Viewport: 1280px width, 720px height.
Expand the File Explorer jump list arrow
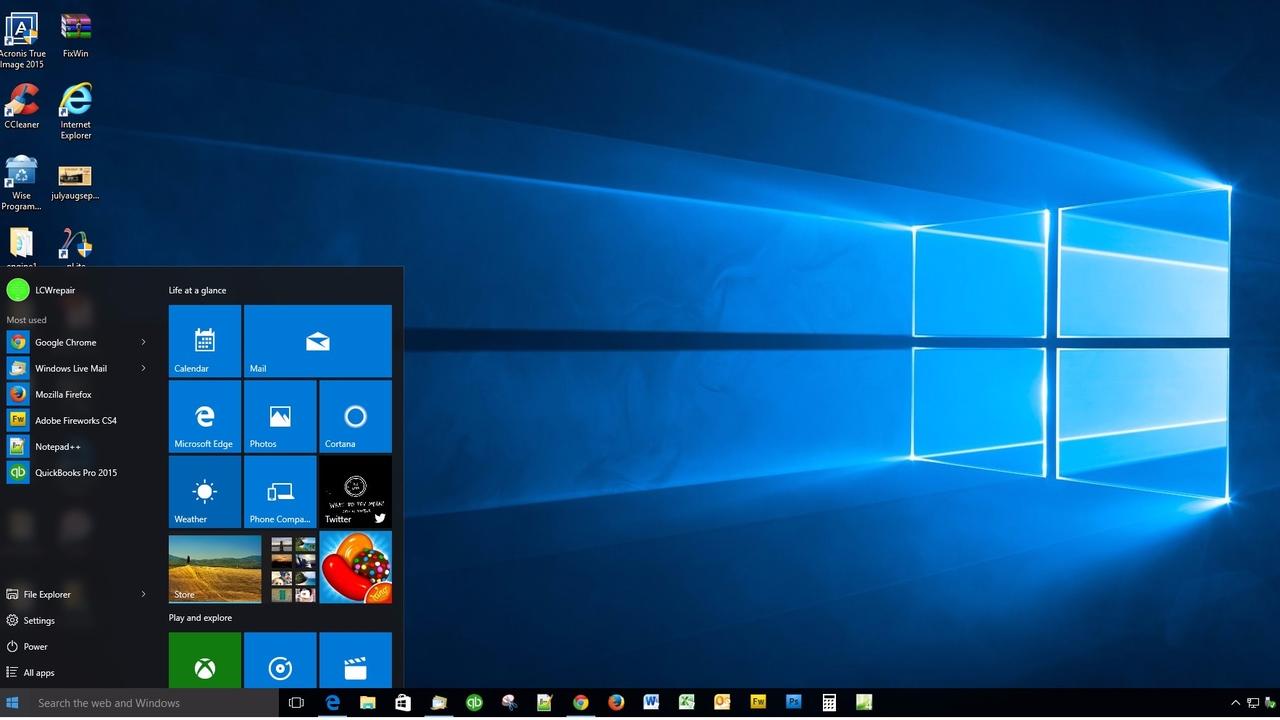pos(143,594)
